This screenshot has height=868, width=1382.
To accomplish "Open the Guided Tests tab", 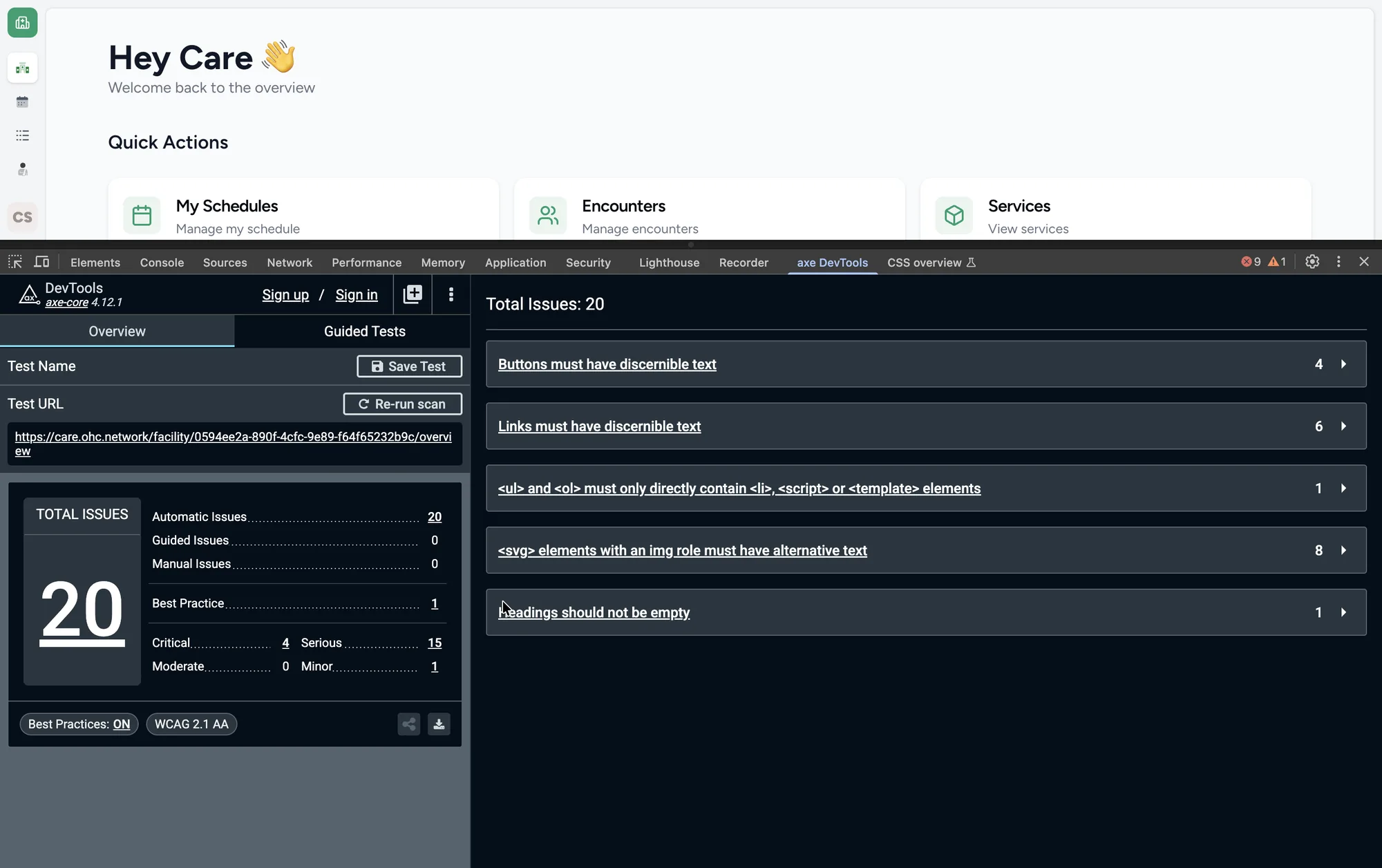I will click(x=365, y=331).
